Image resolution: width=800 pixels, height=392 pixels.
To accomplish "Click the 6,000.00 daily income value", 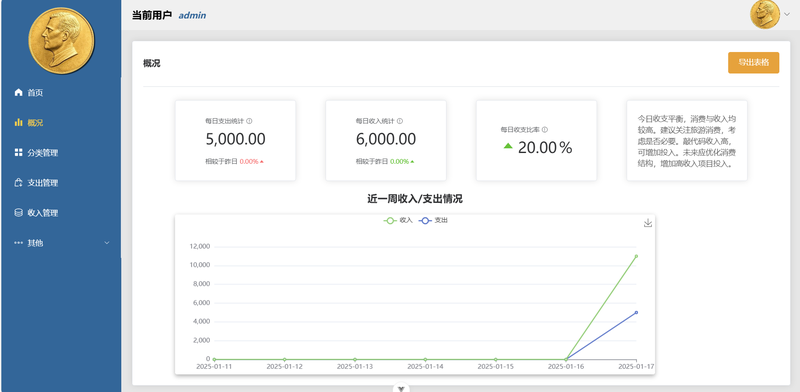I will coord(386,139).
